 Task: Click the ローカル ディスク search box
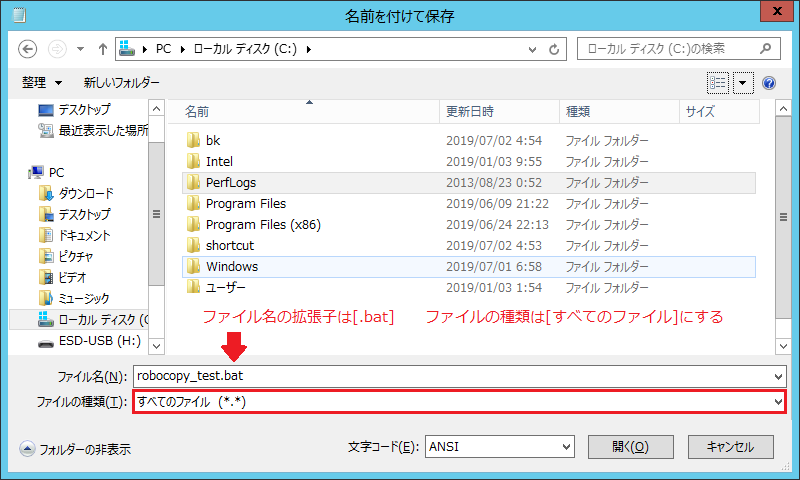pyautogui.click(x=679, y=49)
